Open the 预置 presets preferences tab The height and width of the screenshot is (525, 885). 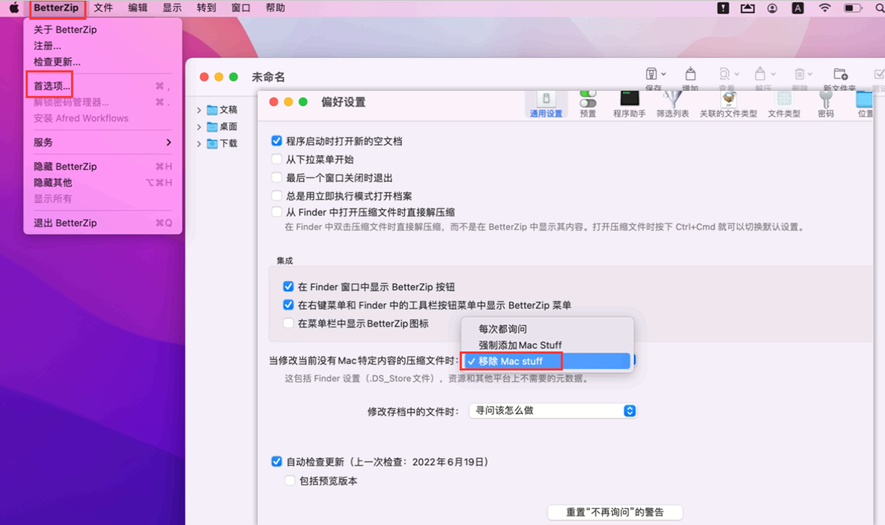pyautogui.click(x=588, y=102)
